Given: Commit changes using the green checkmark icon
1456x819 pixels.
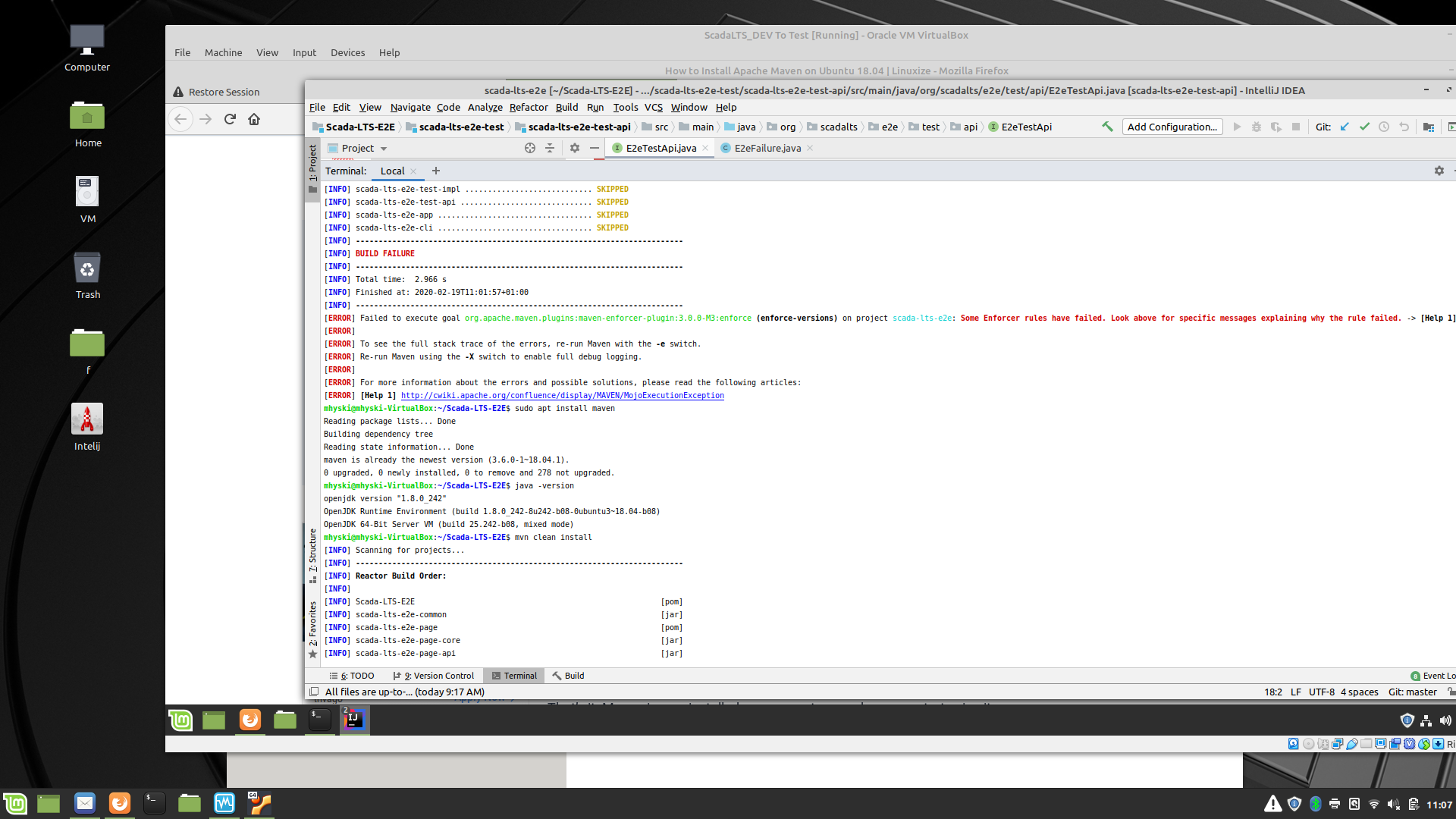Looking at the screenshot, I should pyautogui.click(x=1364, y=127).
